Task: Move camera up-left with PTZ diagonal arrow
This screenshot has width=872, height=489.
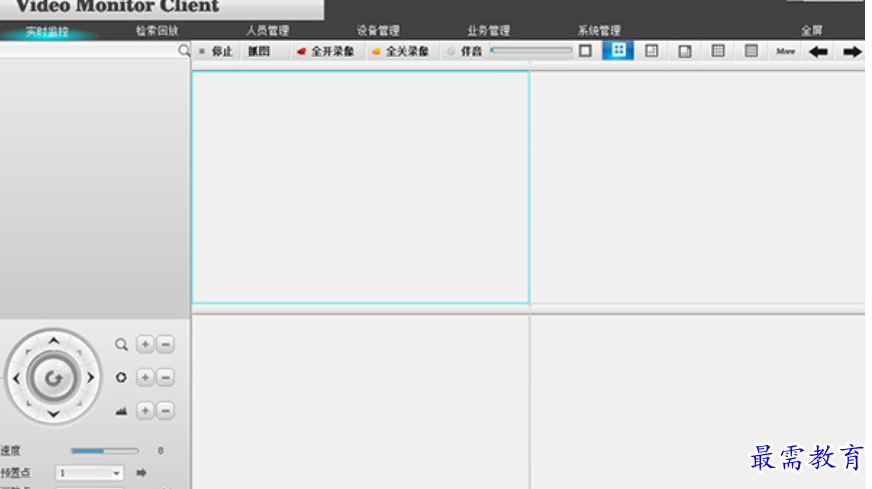Action: (x=28, y=352)
